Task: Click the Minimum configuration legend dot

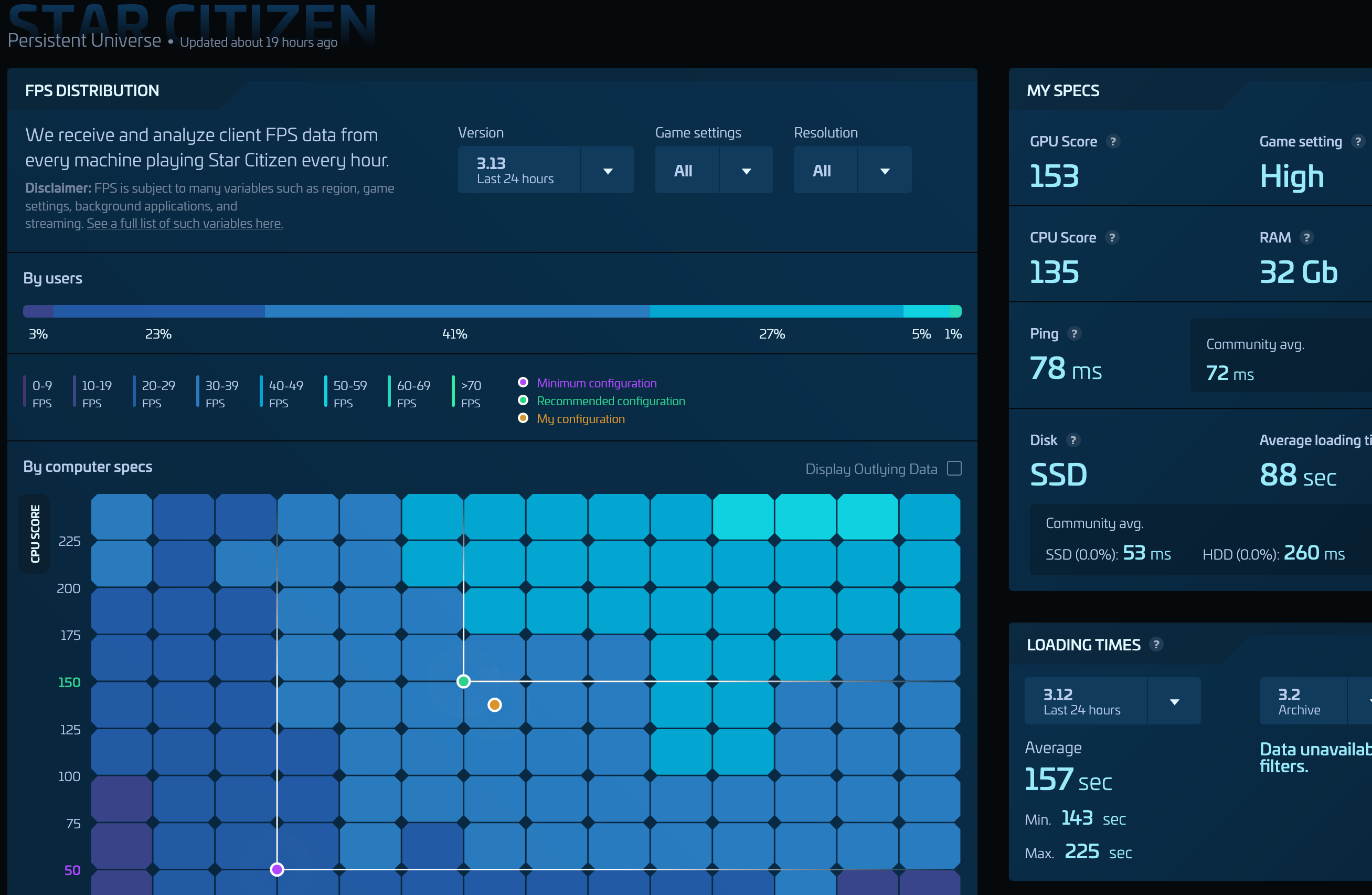Action: (x=523, y=382)
